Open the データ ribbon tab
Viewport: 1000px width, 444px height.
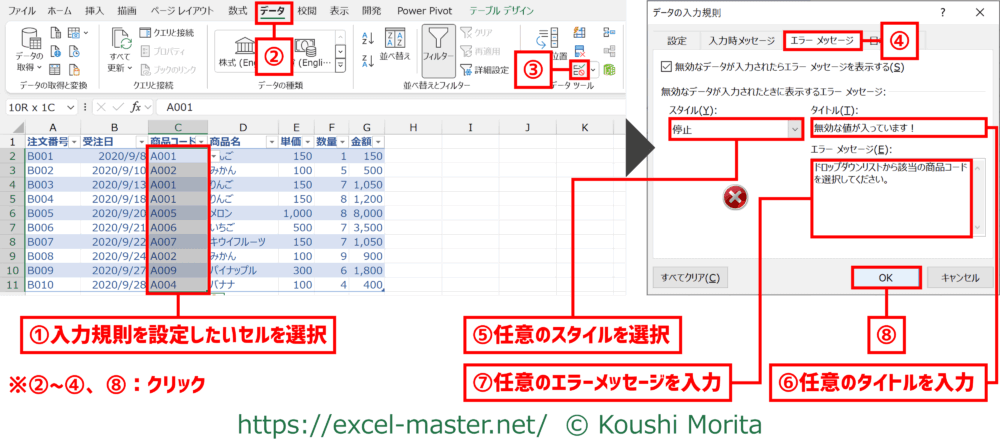pyautogui.click(x=271, y=11)
